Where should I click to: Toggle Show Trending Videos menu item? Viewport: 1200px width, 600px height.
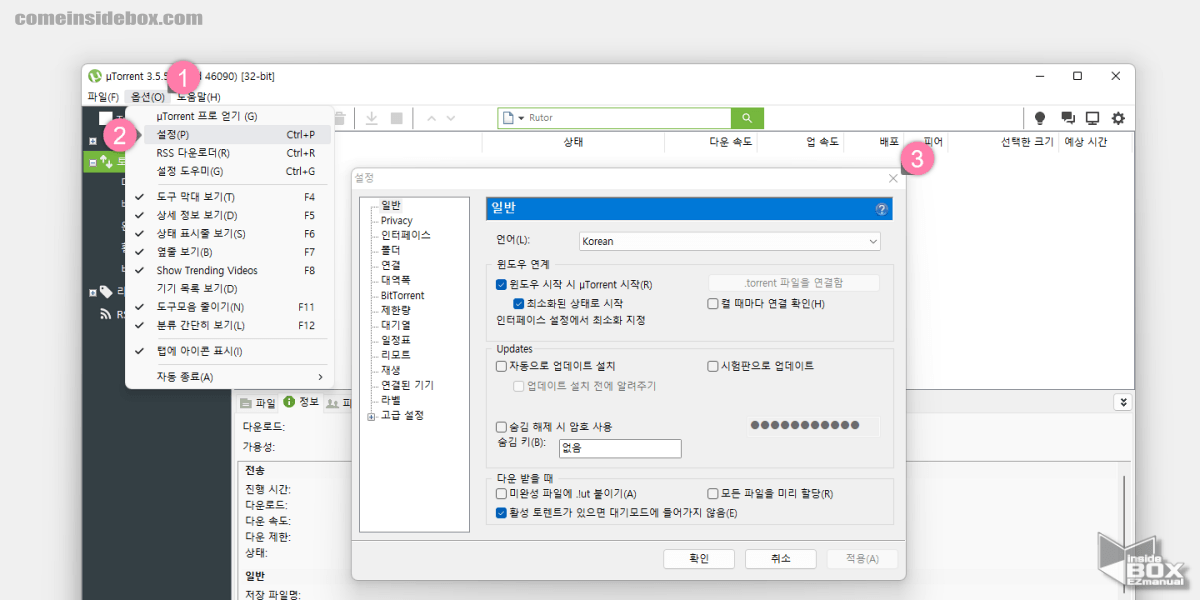point(229,270)
